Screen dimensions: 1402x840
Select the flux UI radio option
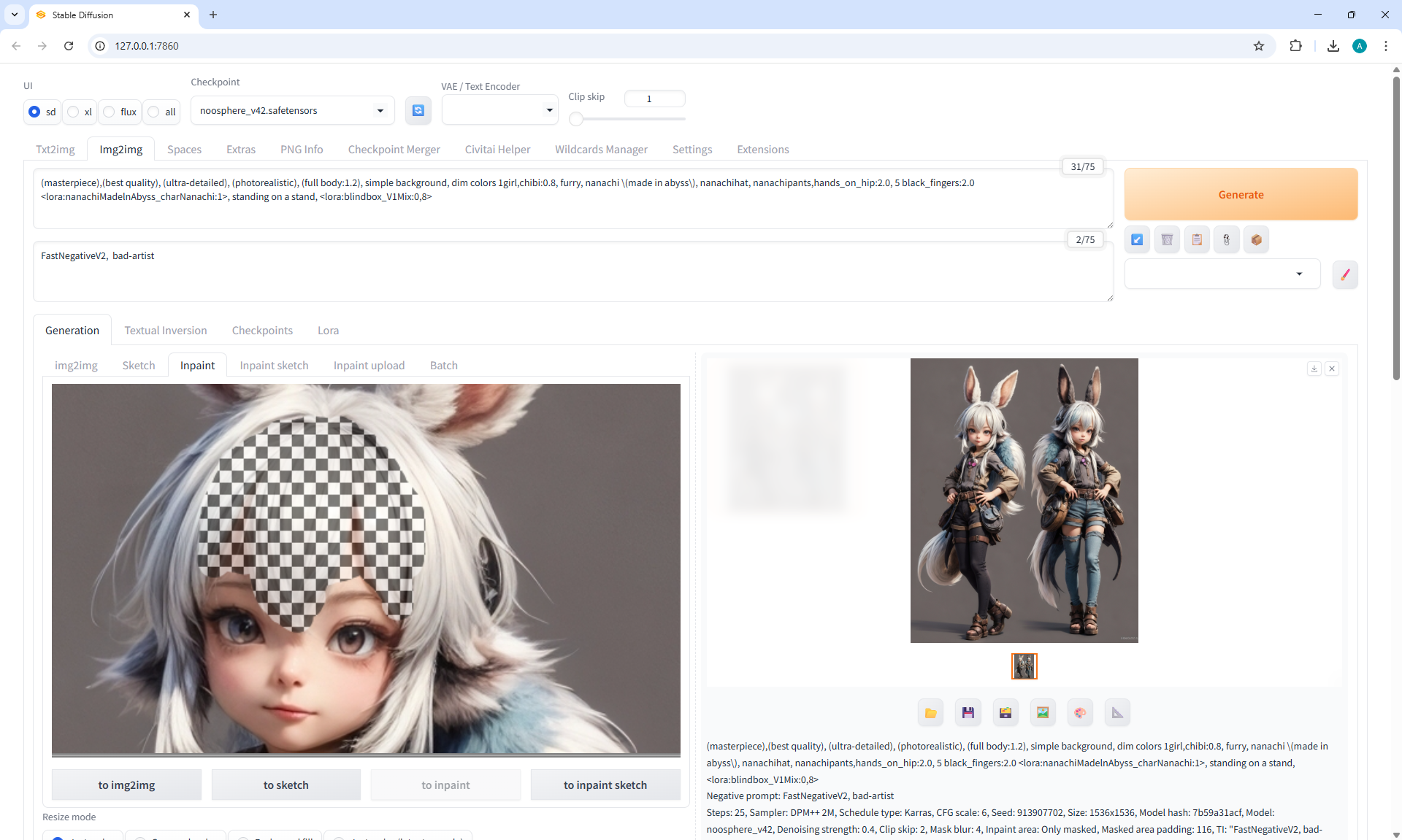point(110,112)
